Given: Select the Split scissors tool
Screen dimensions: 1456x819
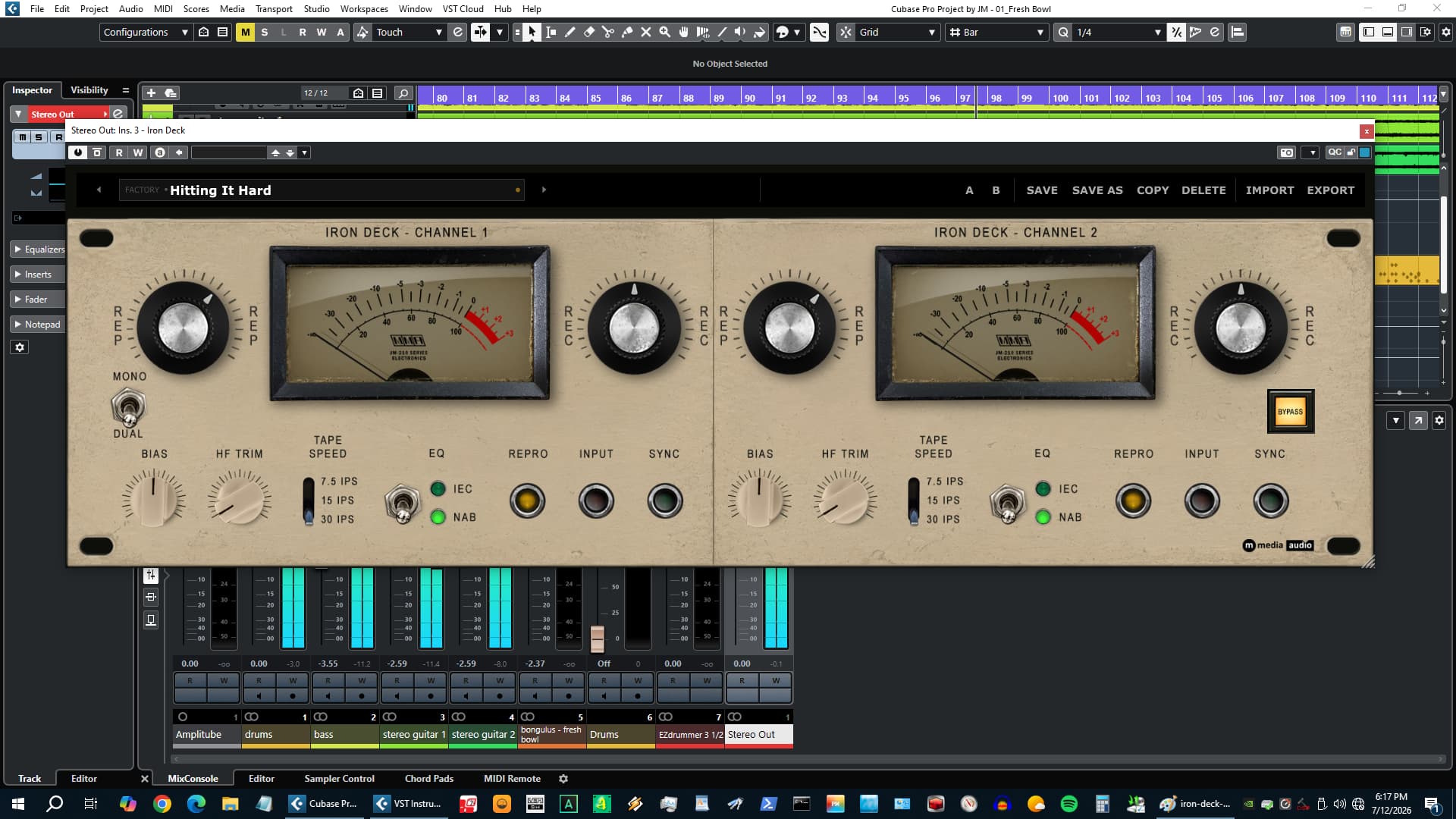Looking at the screenshot, I should pyautogui.click(x=608, y=32).
